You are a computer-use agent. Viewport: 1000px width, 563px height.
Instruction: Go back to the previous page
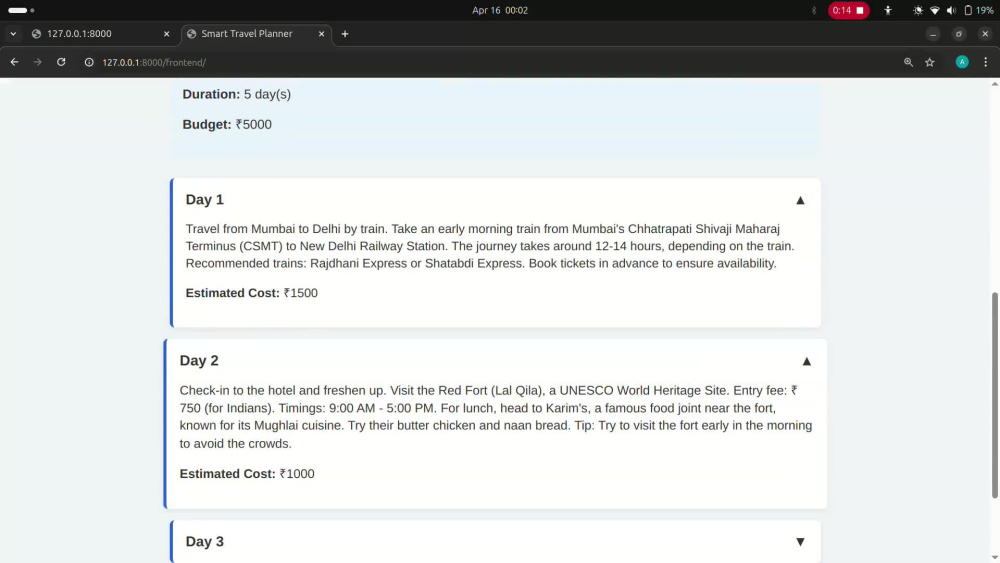[14, 62]
